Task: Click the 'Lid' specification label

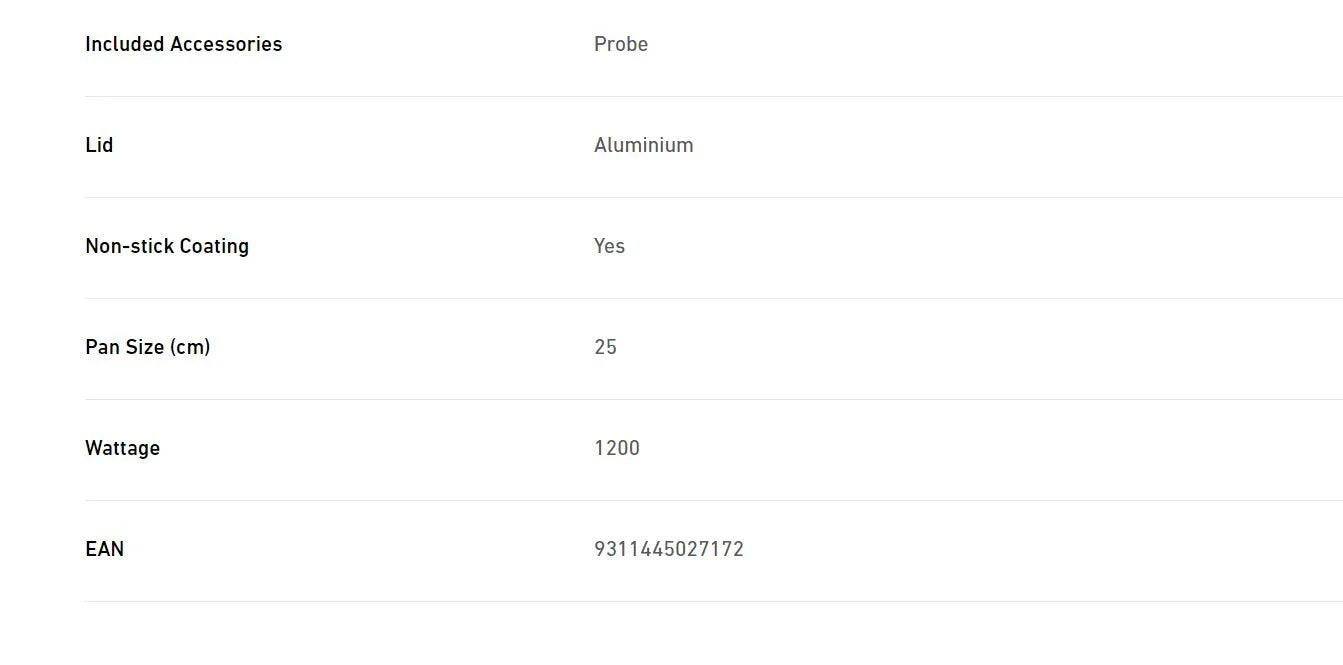Action: [99, 145]
